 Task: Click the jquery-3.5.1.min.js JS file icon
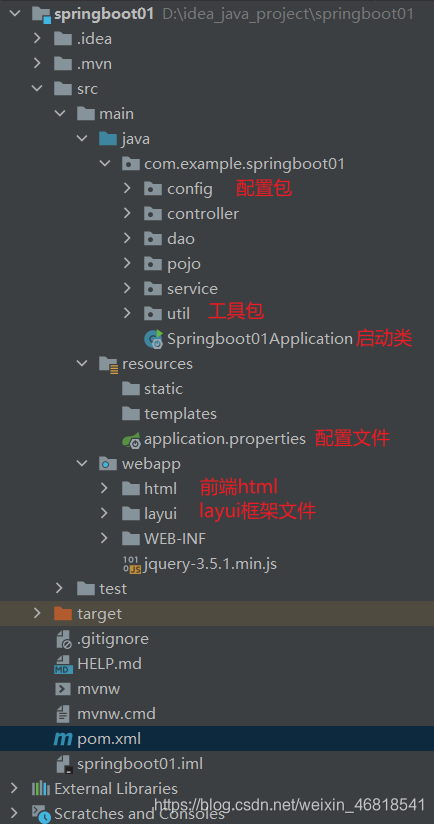click(131, 564)
